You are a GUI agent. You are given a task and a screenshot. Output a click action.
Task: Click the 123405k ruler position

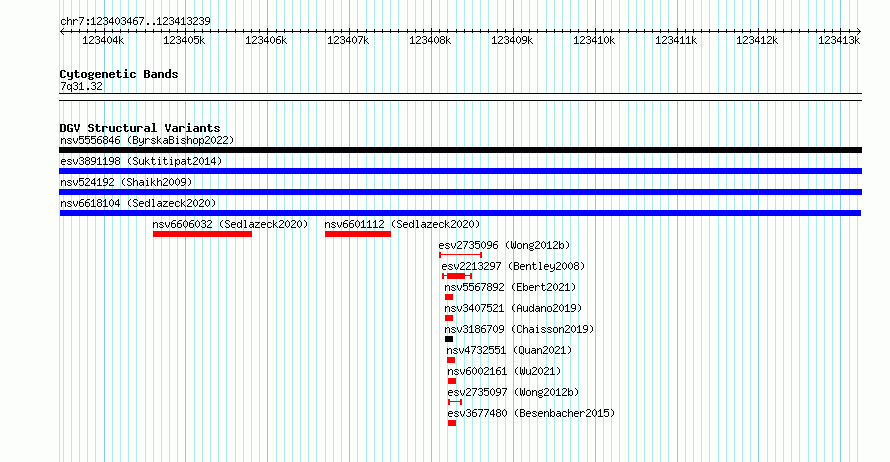(x=184, y=40)
